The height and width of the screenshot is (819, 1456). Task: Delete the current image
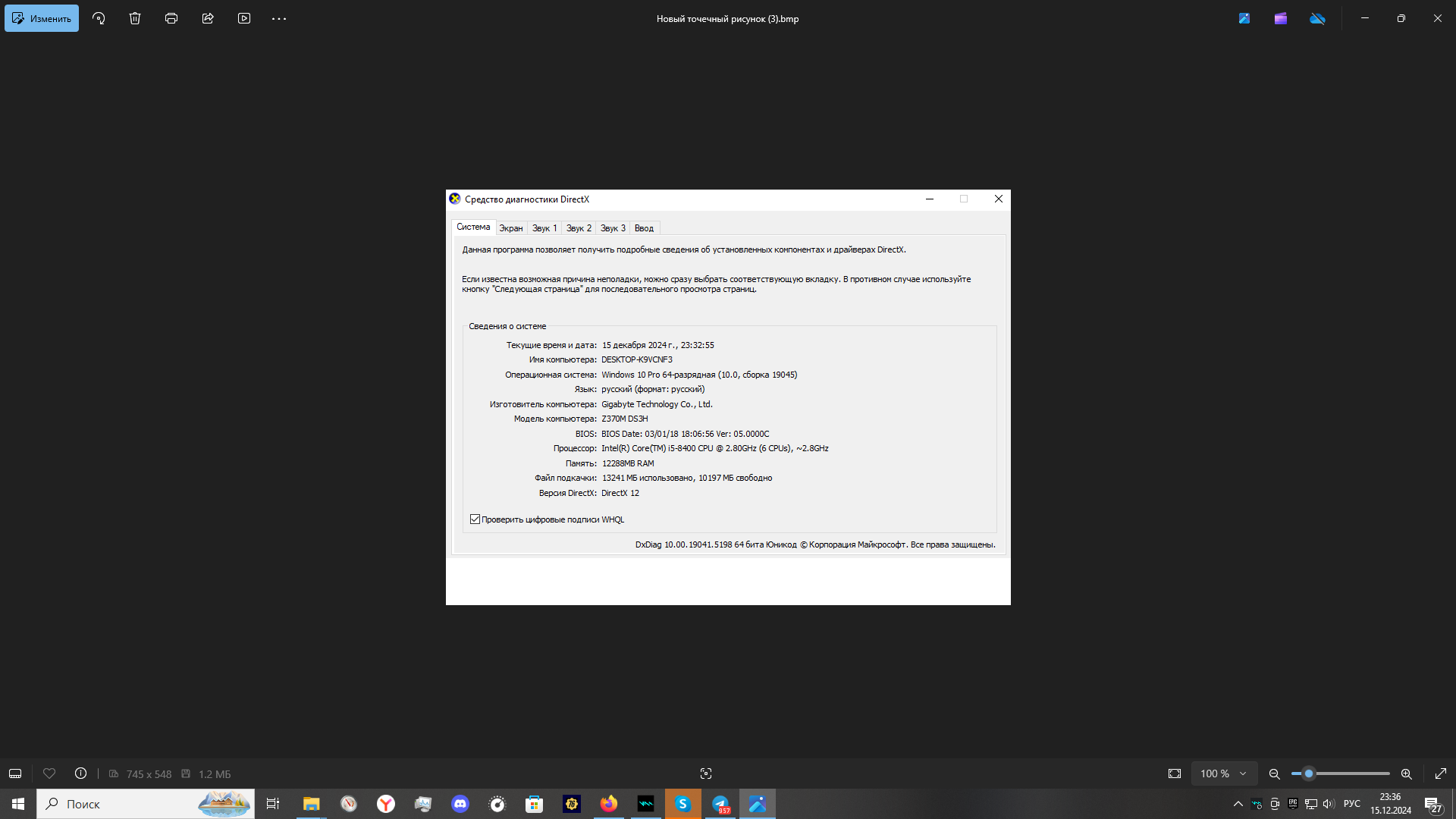pyautogui.click(x=135, y=18)
